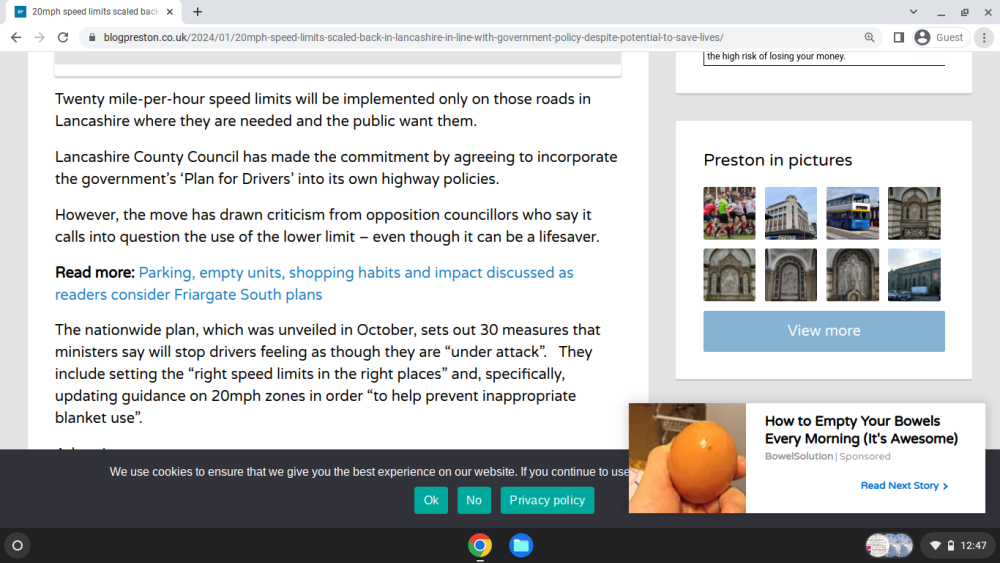Open the Friargate South plans article link

tap(314, 283)
